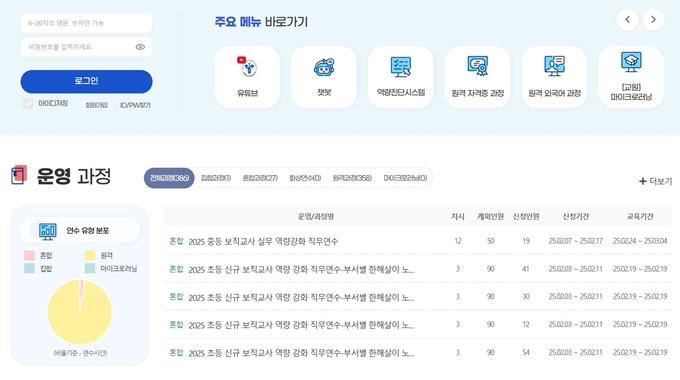Click the pink 혼합 legend swatch
Image resolution: width=680 pixels, height=380 pixels.
(29, 255)
